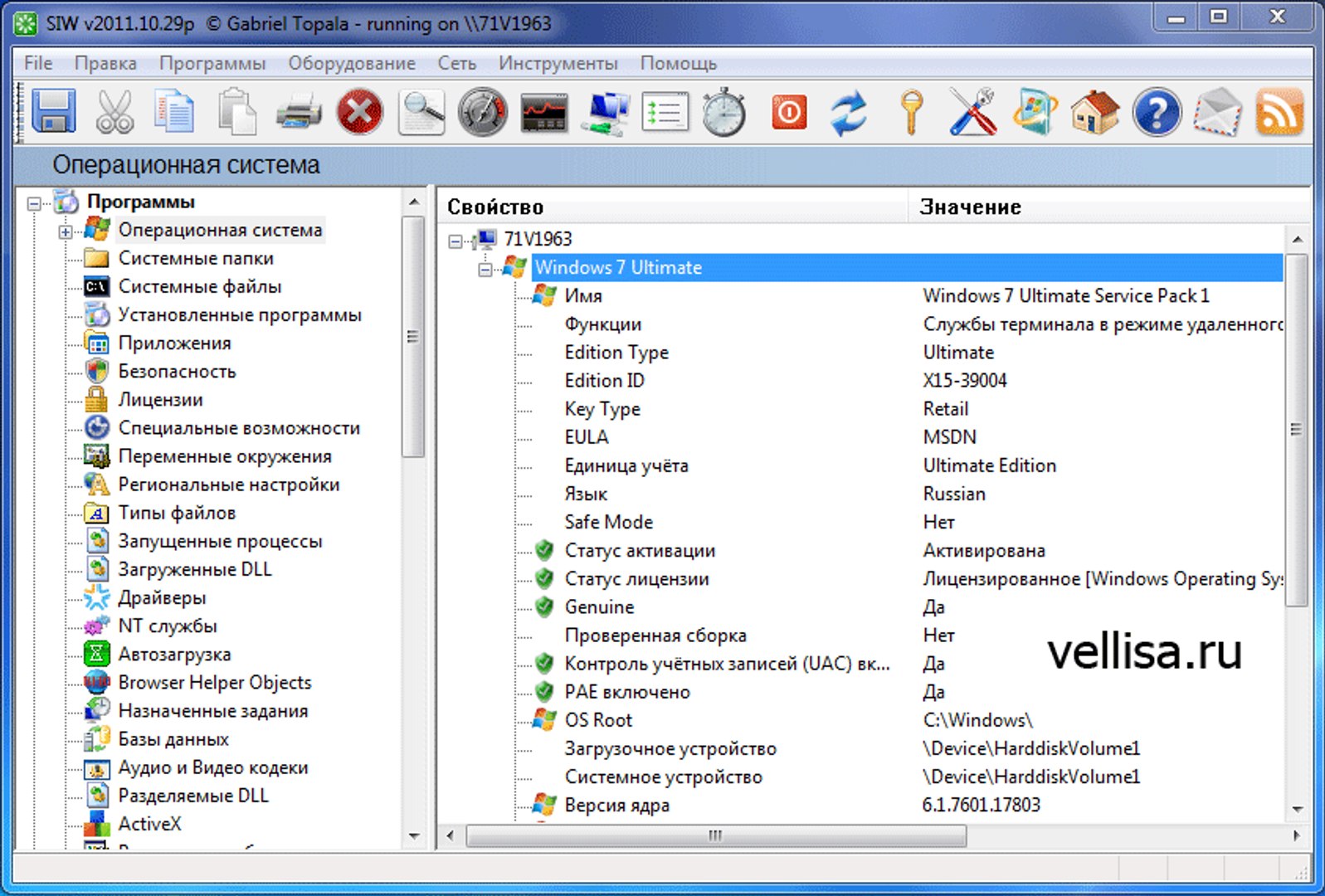Expand the Операционная система tree node
The width and height of the screenshot is (1325, 896).
click(x=65, y=231)
